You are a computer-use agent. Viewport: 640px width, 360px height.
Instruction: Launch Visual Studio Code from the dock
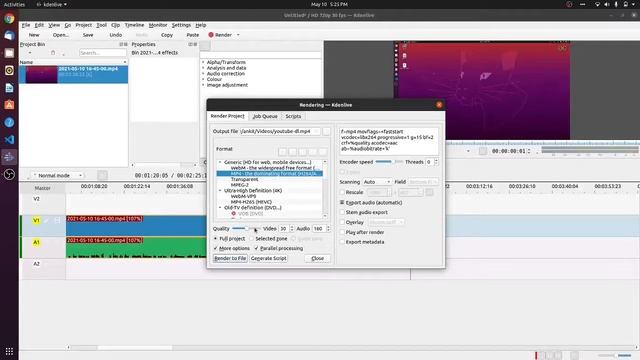pos(9,140)
